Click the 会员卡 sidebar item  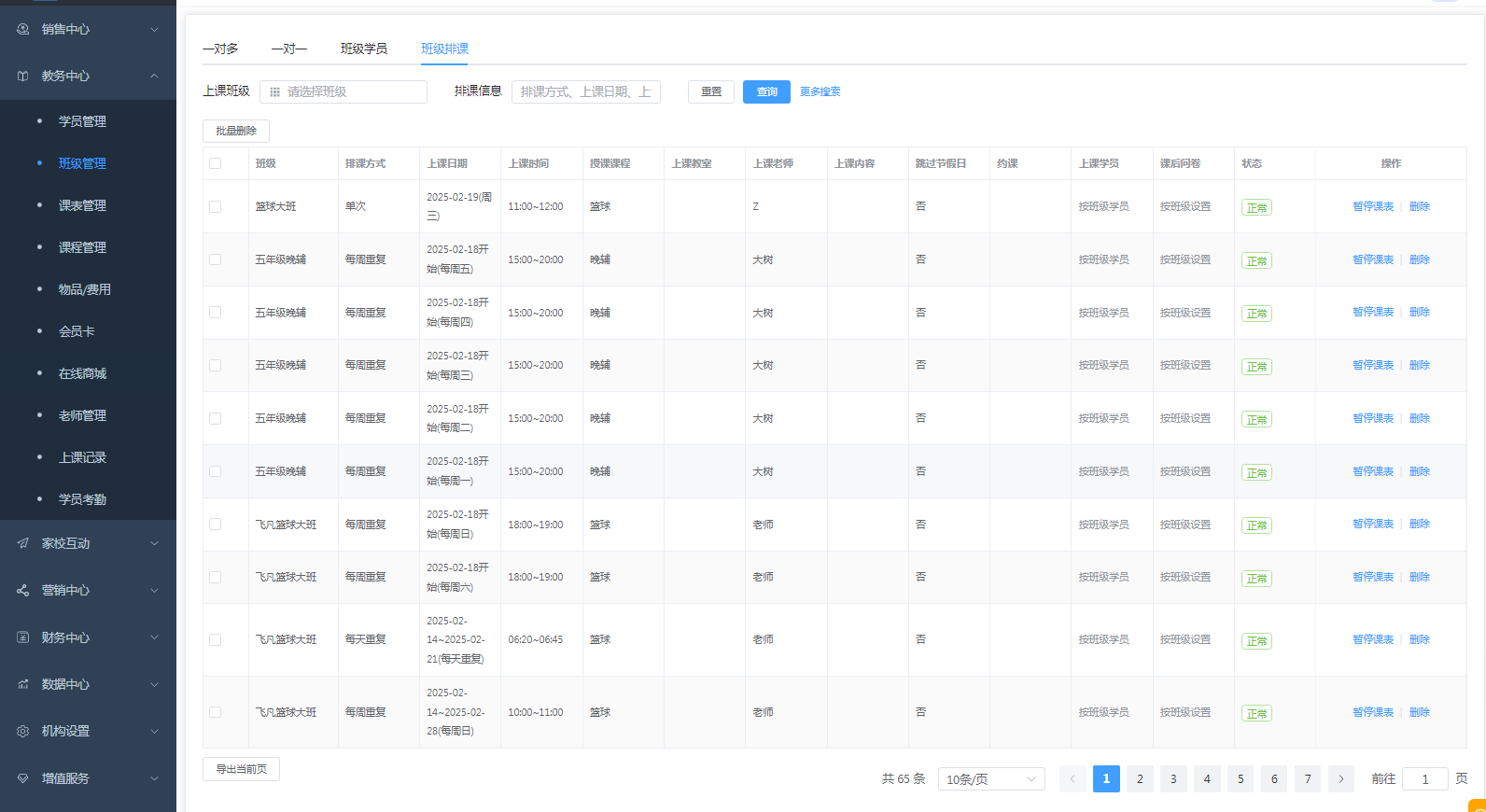pos(77,331)
